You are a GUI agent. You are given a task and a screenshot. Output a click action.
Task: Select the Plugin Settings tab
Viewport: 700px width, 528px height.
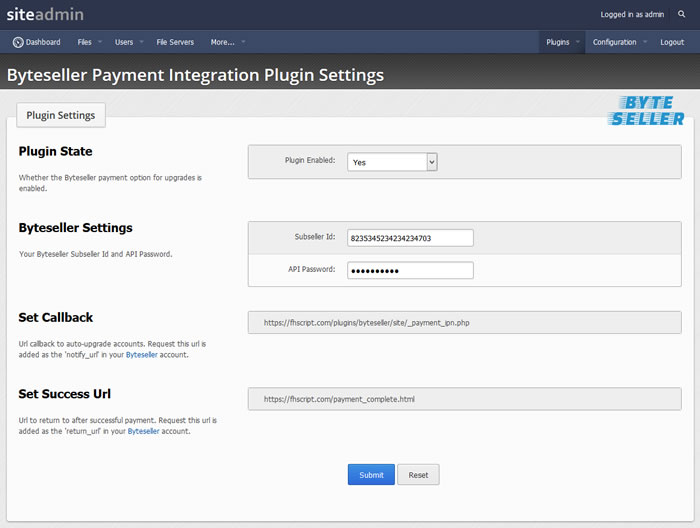[x=61, y=115]
